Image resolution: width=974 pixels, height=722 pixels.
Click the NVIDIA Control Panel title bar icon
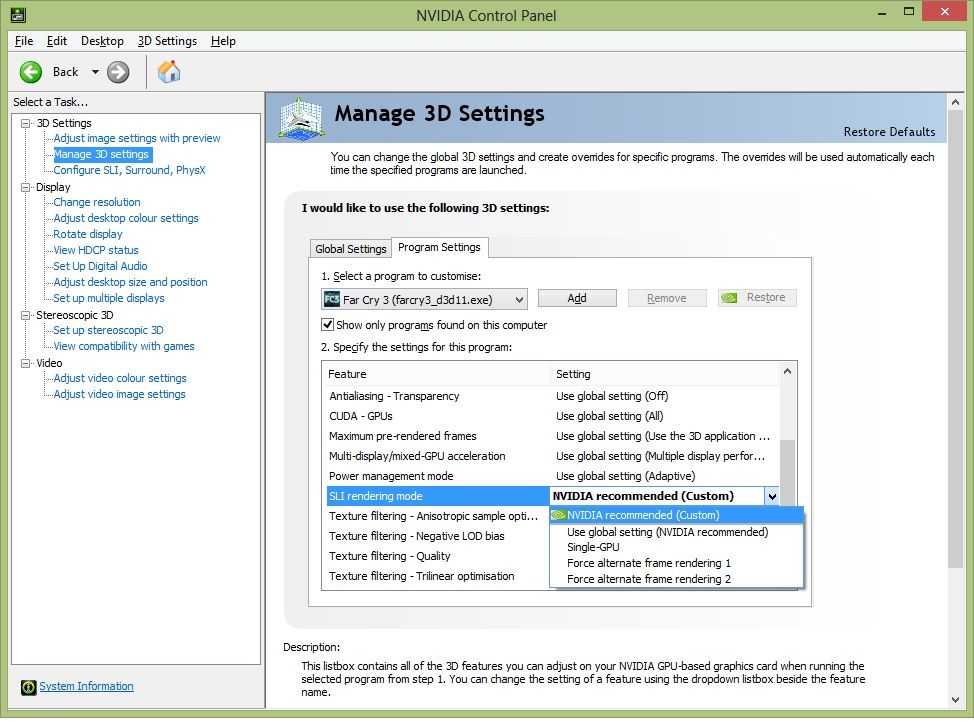pos(15,15)
